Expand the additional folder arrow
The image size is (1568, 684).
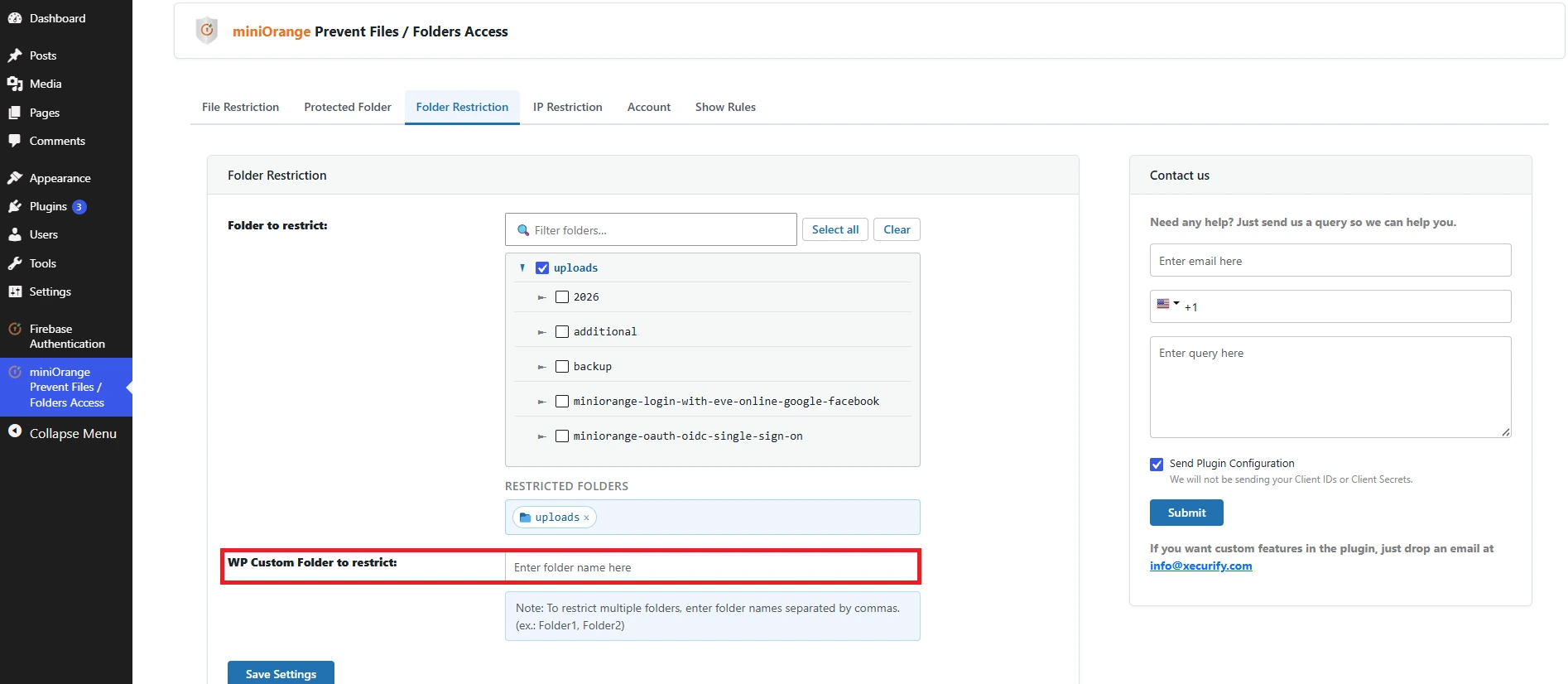point(542,332)
